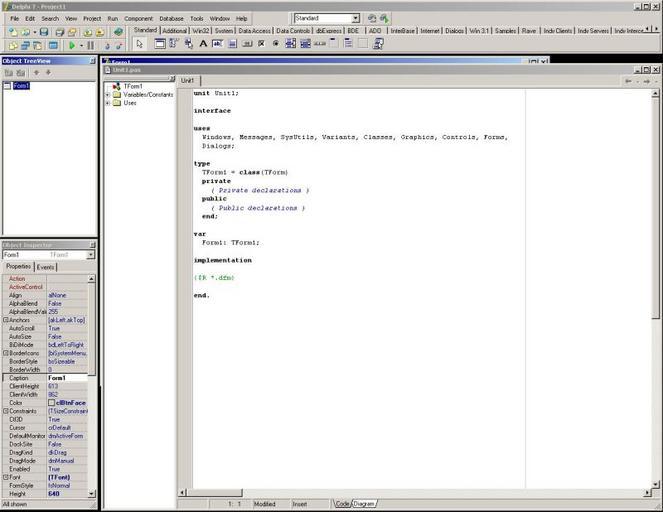The image size is (663, 512).
Task: Click the Open file toolbar icon
Action: (x=26, y=32)
